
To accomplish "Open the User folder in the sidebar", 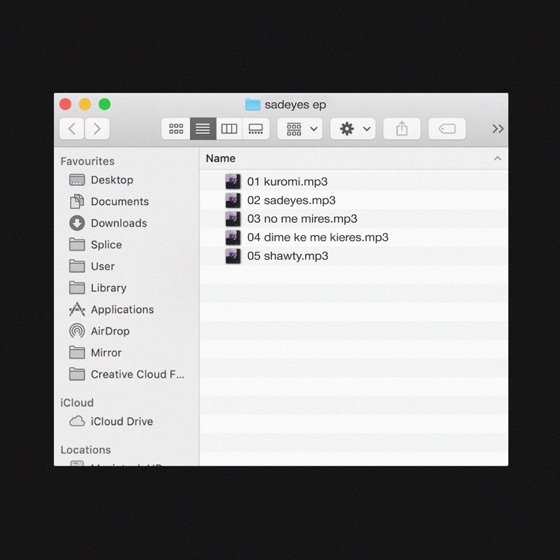I will (x=126, y=266).
